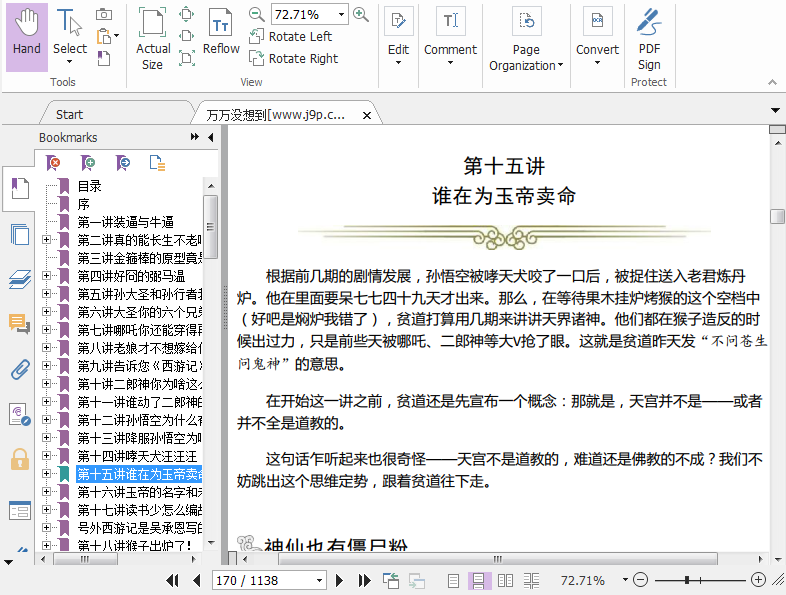Screen dimensions: 786x595
Task: Switch to the Start tab
Action: [69, 114]
